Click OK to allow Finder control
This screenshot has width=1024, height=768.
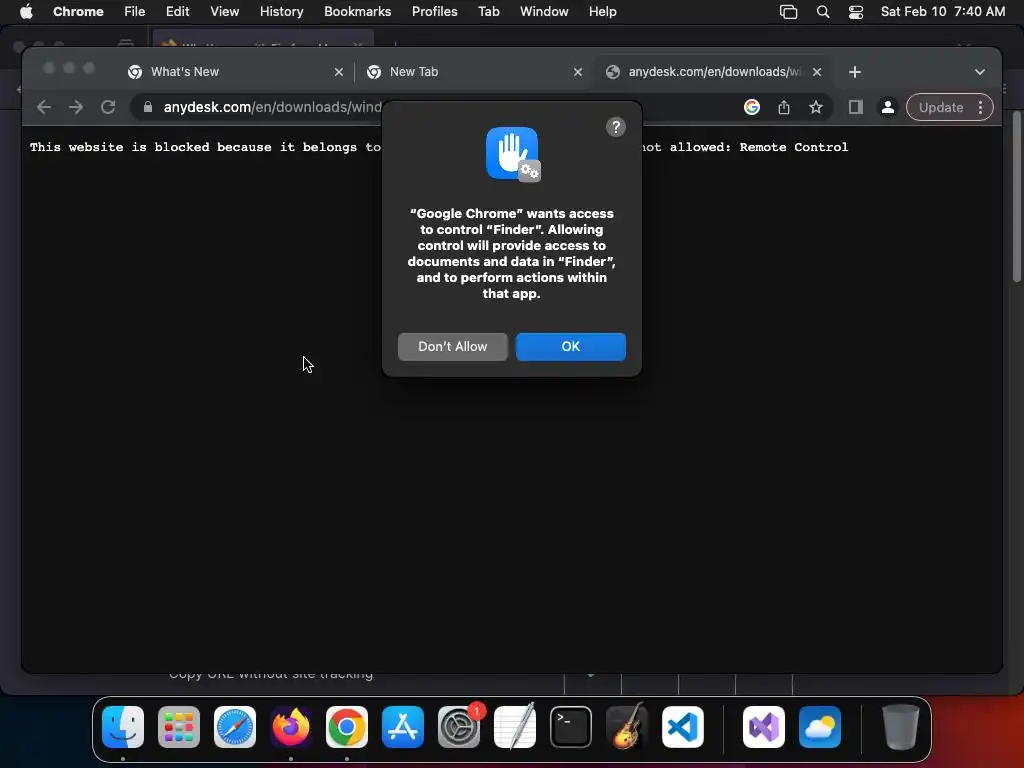point(571,347)
